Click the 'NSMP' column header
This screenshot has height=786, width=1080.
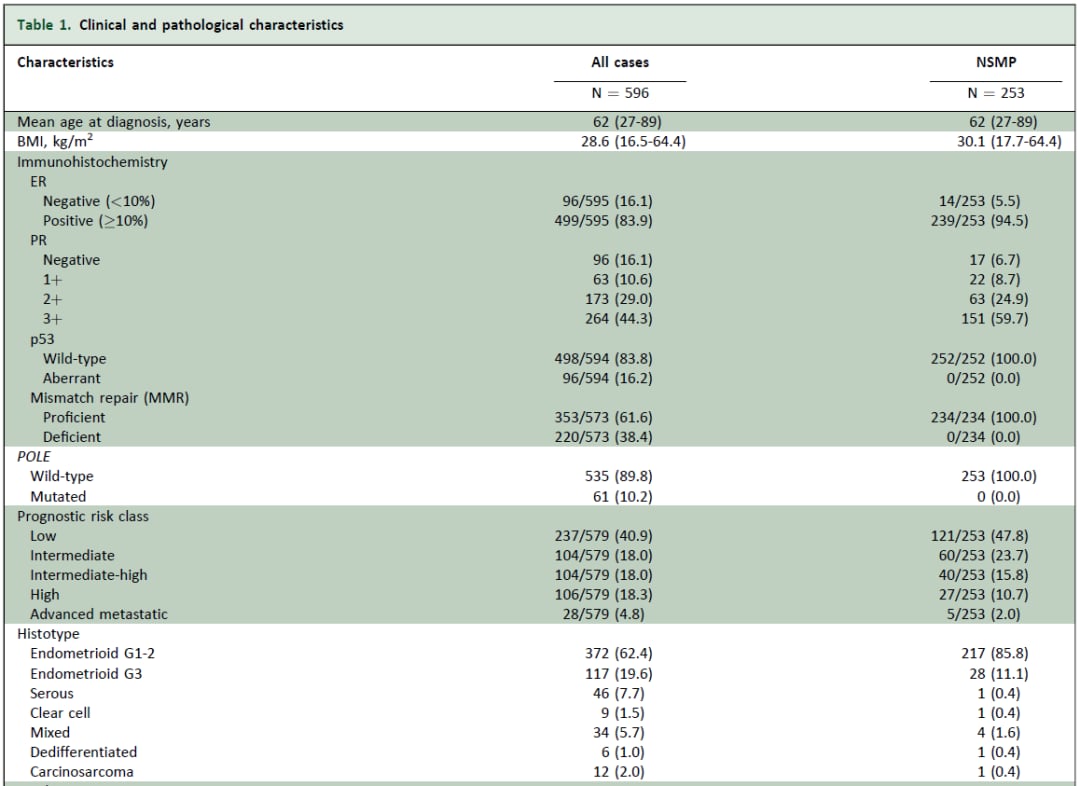995,62
